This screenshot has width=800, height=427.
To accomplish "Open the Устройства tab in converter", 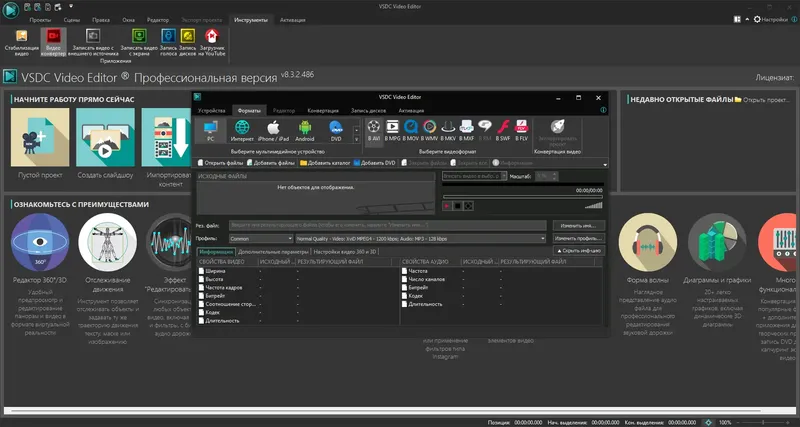I will [x=211, y=110].
